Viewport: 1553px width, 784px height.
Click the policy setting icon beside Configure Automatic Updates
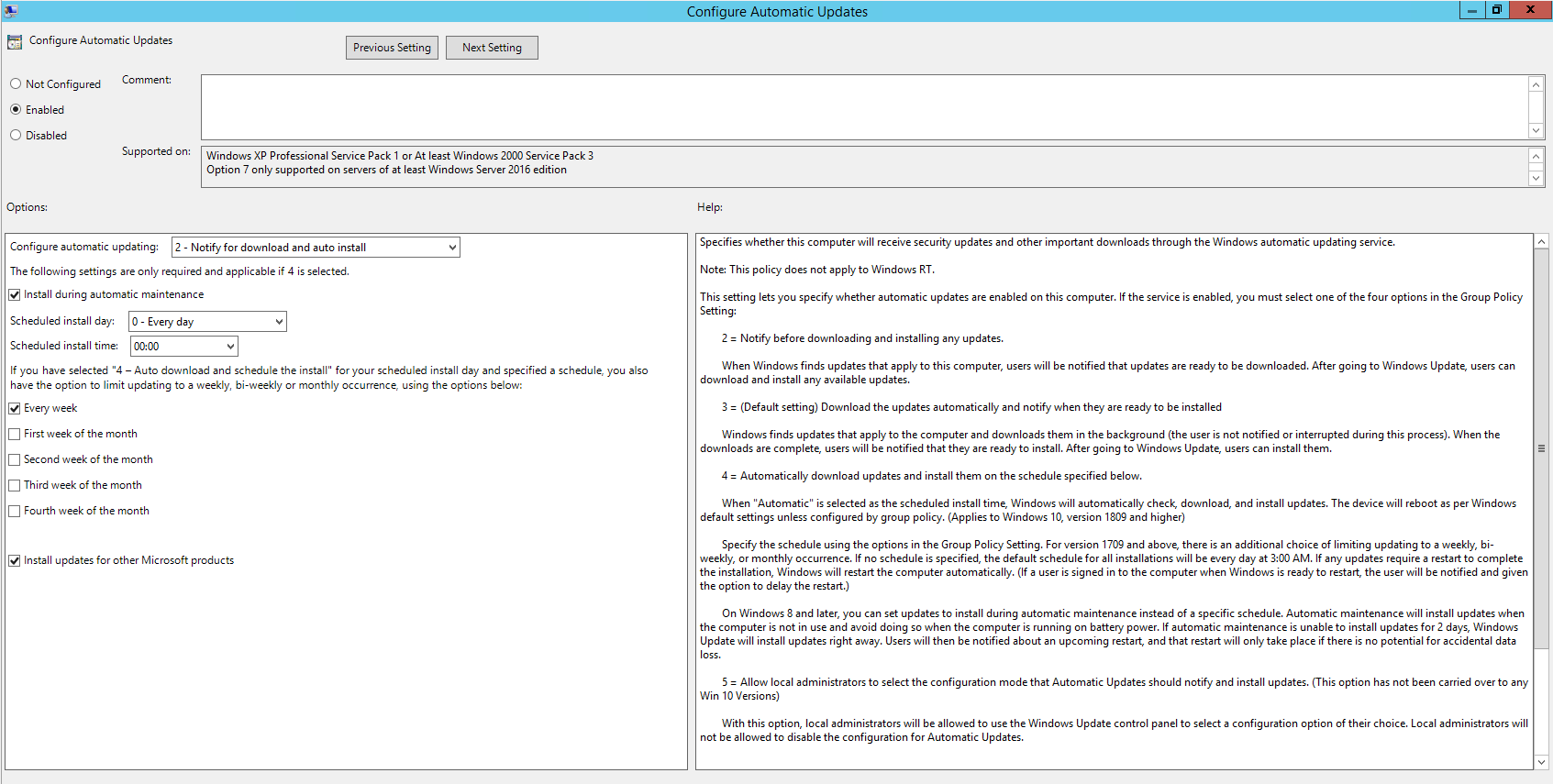pyautogui.click(x=15, y=42)
